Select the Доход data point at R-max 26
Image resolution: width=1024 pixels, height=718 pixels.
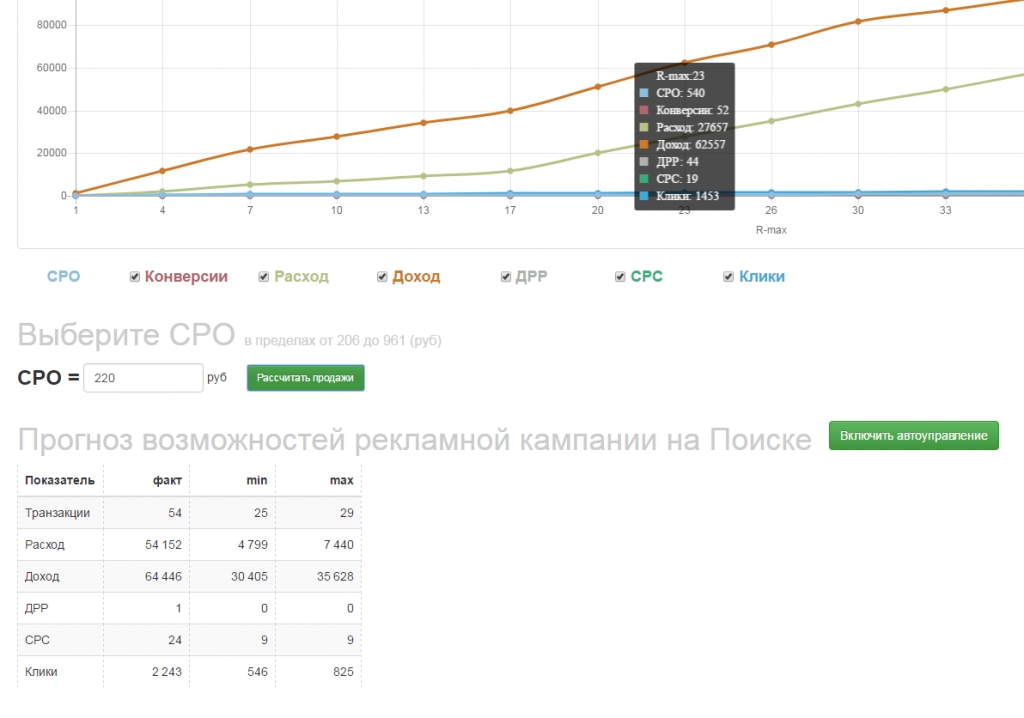771,45
